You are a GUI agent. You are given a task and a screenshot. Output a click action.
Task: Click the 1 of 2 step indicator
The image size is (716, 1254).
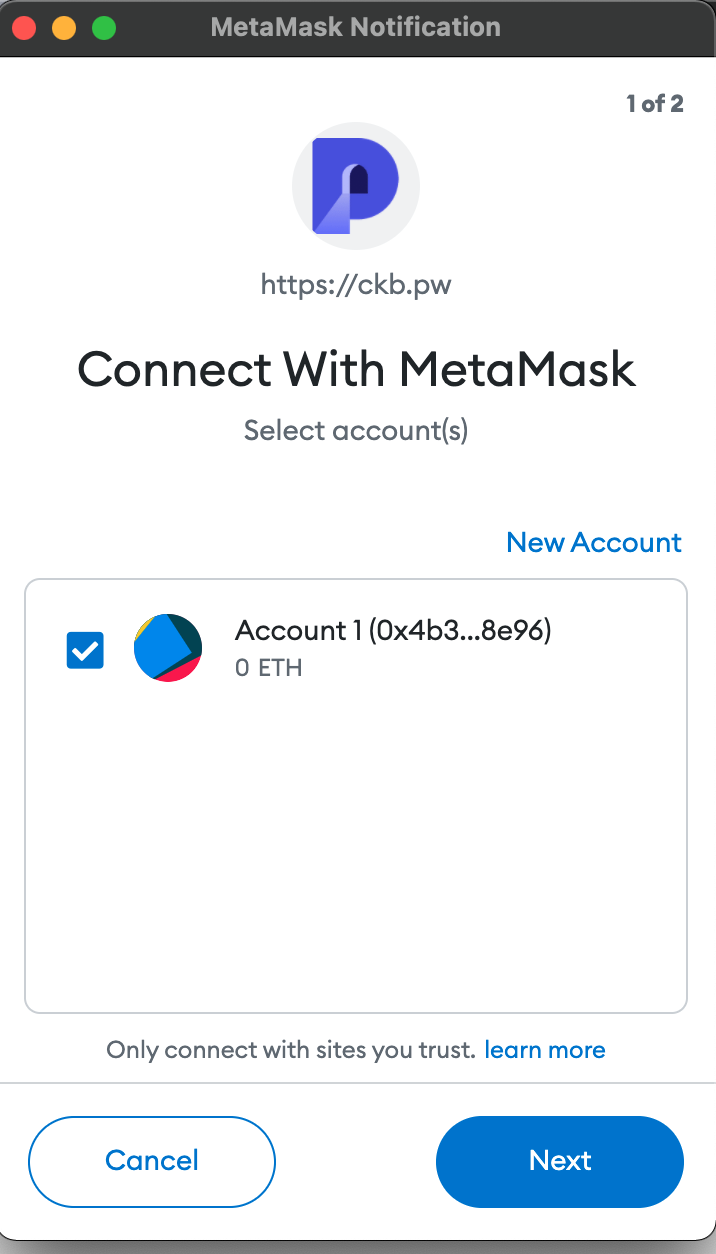point(655,103)
